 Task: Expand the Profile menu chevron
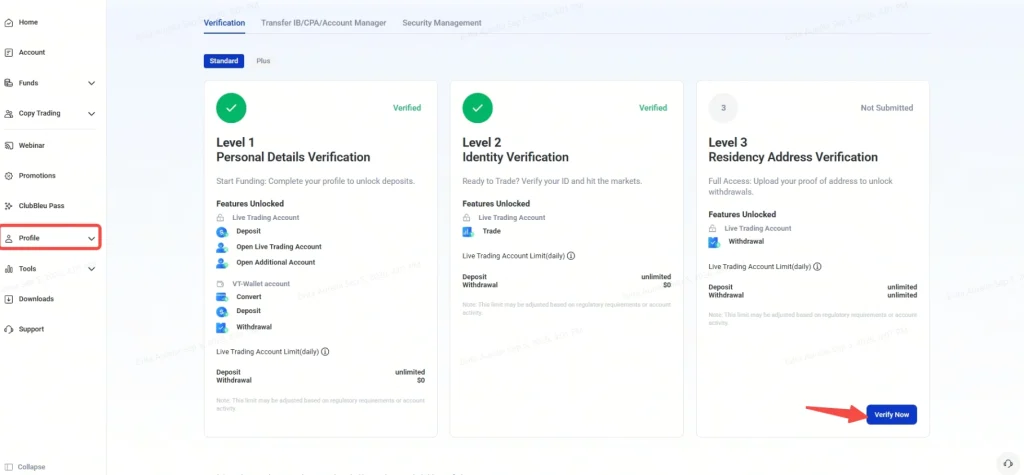tap(91, 239)
